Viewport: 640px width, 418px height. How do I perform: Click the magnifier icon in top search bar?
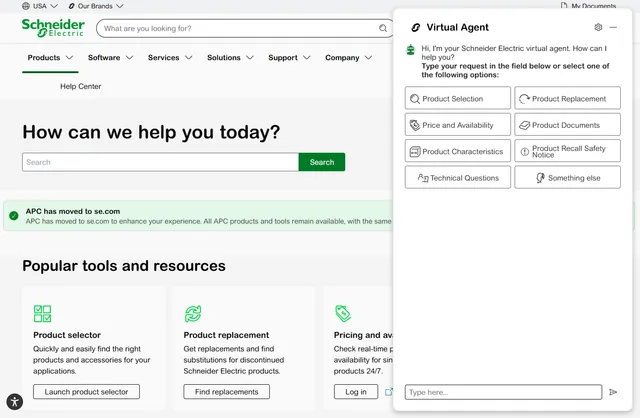coord(383,28)
